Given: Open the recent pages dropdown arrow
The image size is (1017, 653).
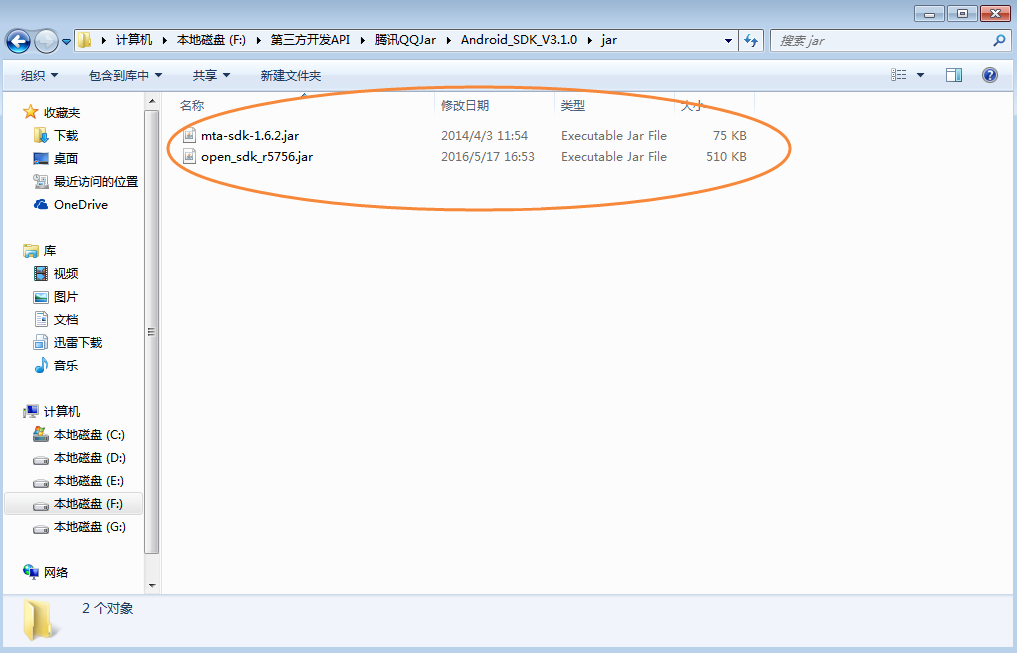Looking at the screenshot, I should click(x=66, y=42).
